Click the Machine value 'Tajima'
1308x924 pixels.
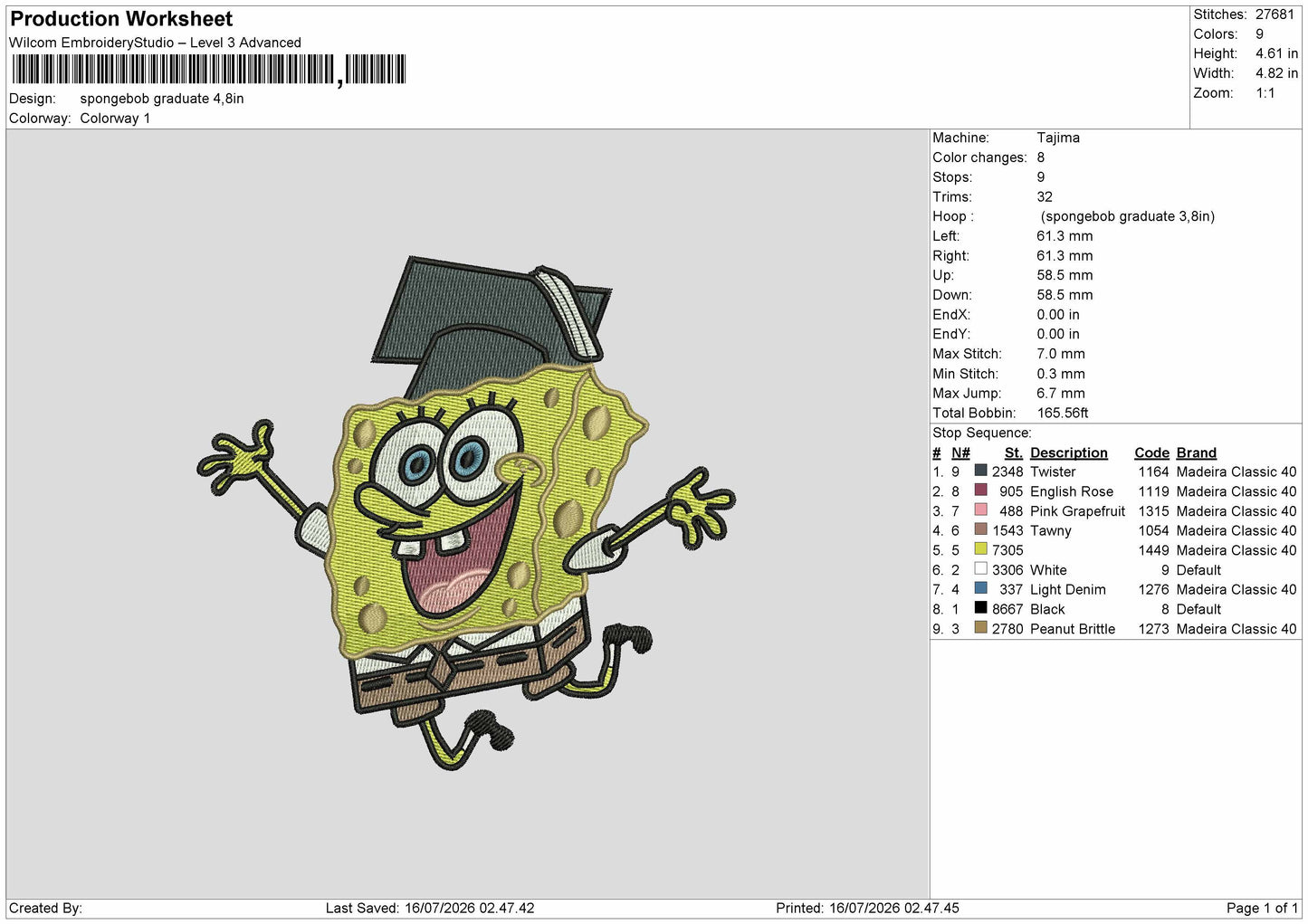tap(1058, 138)
